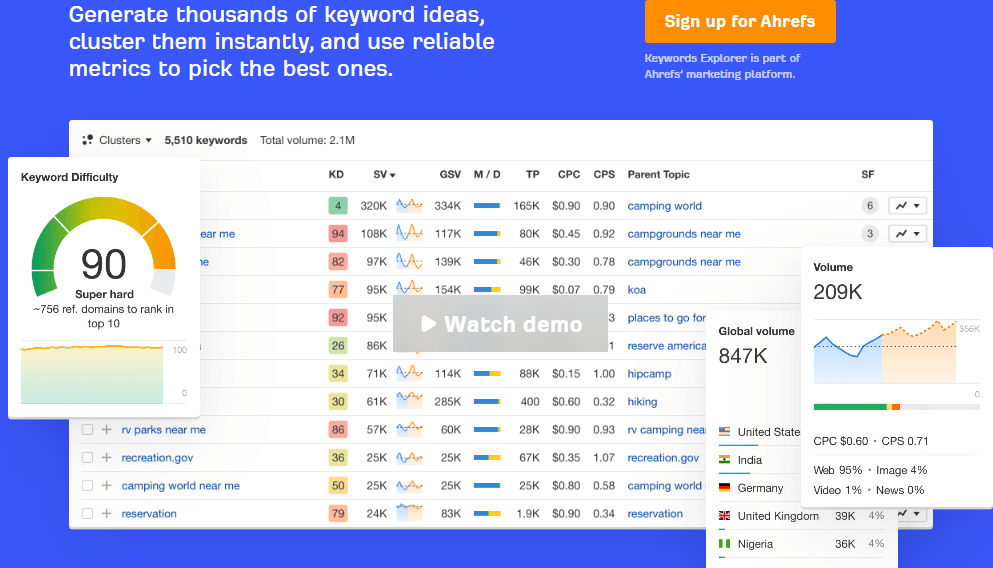The width and height of the screenshot is (993, 568).
Task: Play the Watch demo video
Action: [500, 324]
